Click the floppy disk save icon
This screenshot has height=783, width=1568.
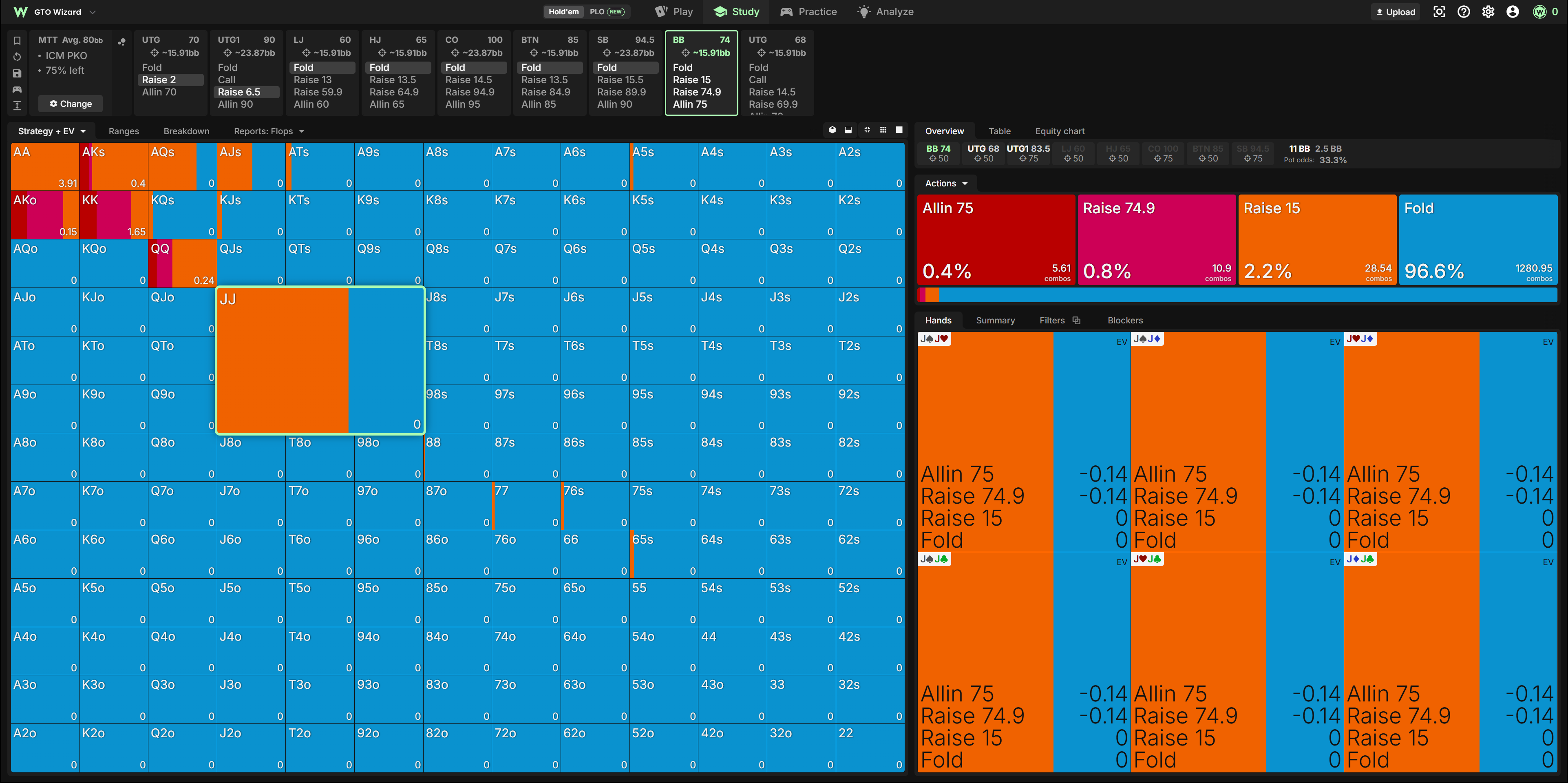[17, 73]
